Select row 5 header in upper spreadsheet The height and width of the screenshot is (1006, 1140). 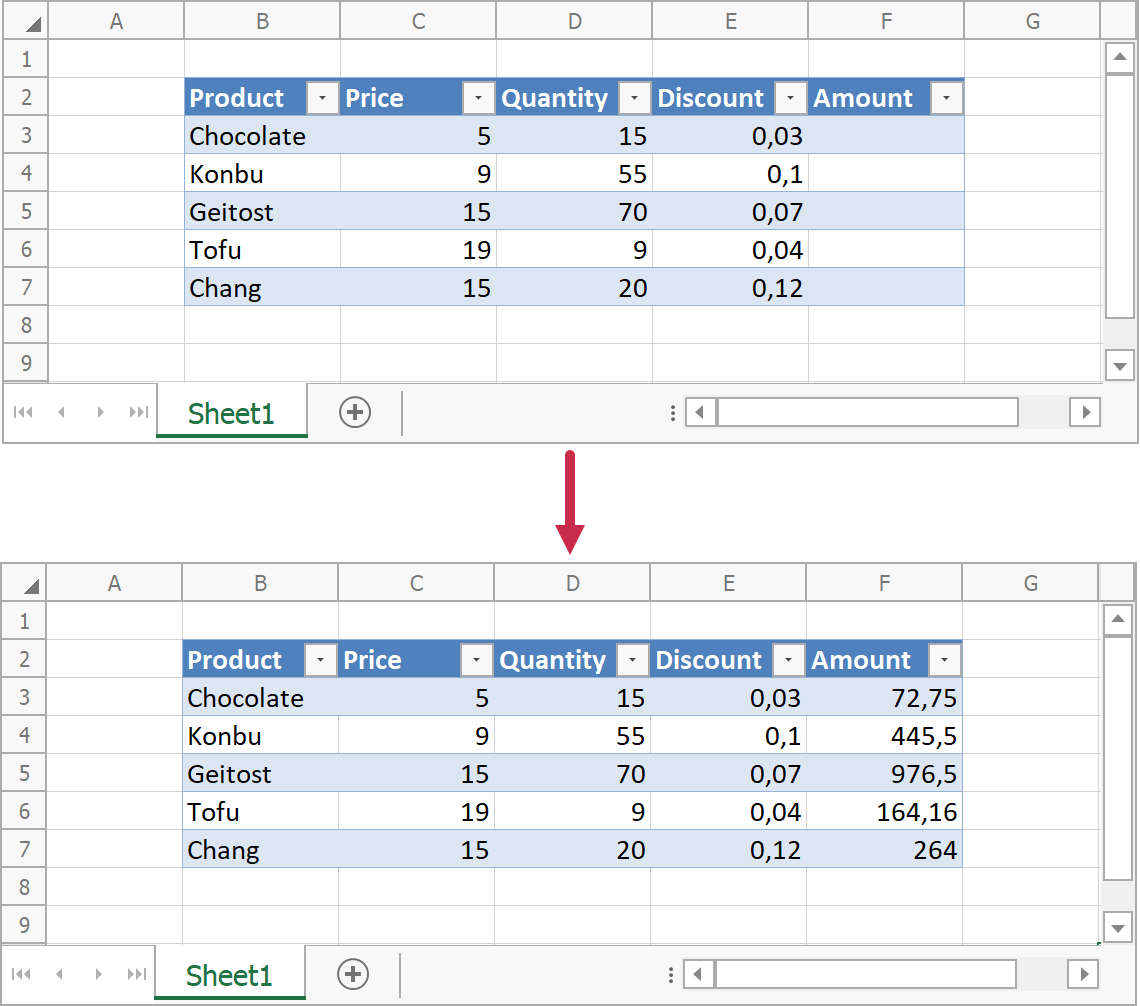[x=26, y=212]
